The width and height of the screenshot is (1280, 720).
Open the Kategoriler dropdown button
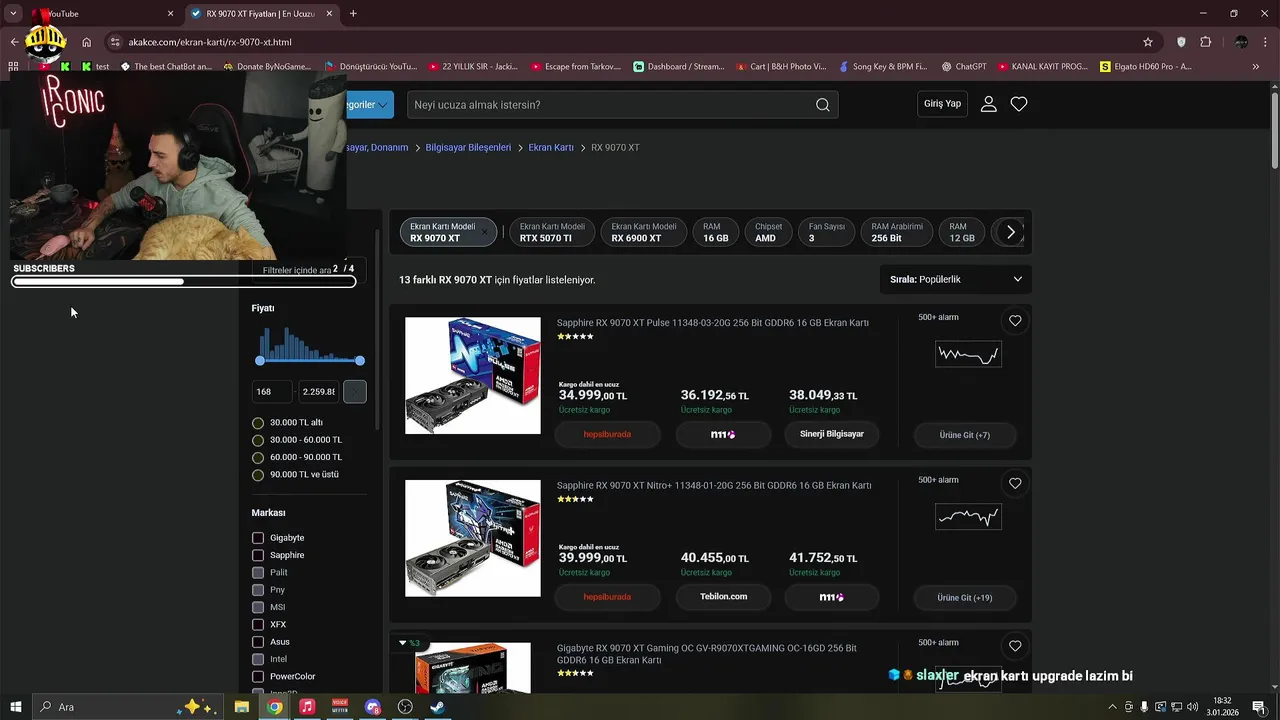(x=369, y=105)
